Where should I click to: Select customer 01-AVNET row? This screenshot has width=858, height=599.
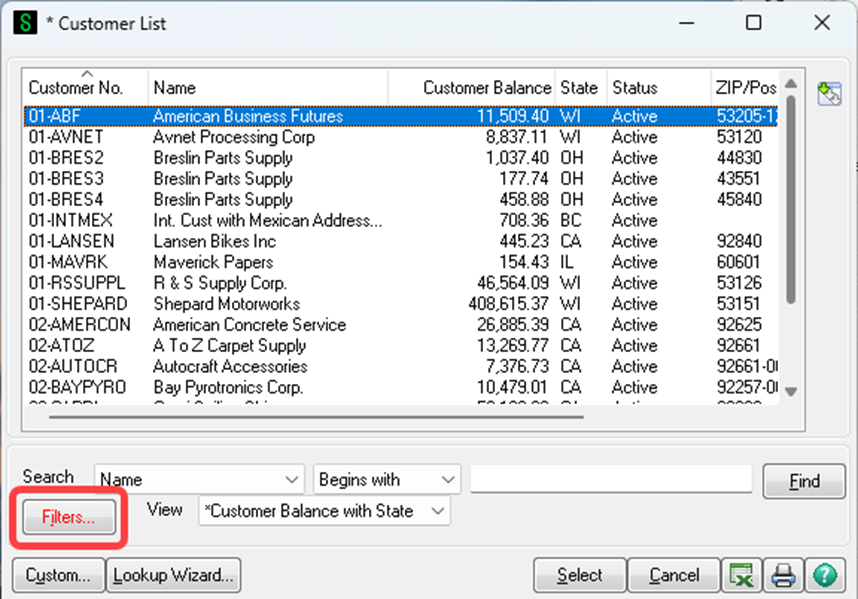401,137
